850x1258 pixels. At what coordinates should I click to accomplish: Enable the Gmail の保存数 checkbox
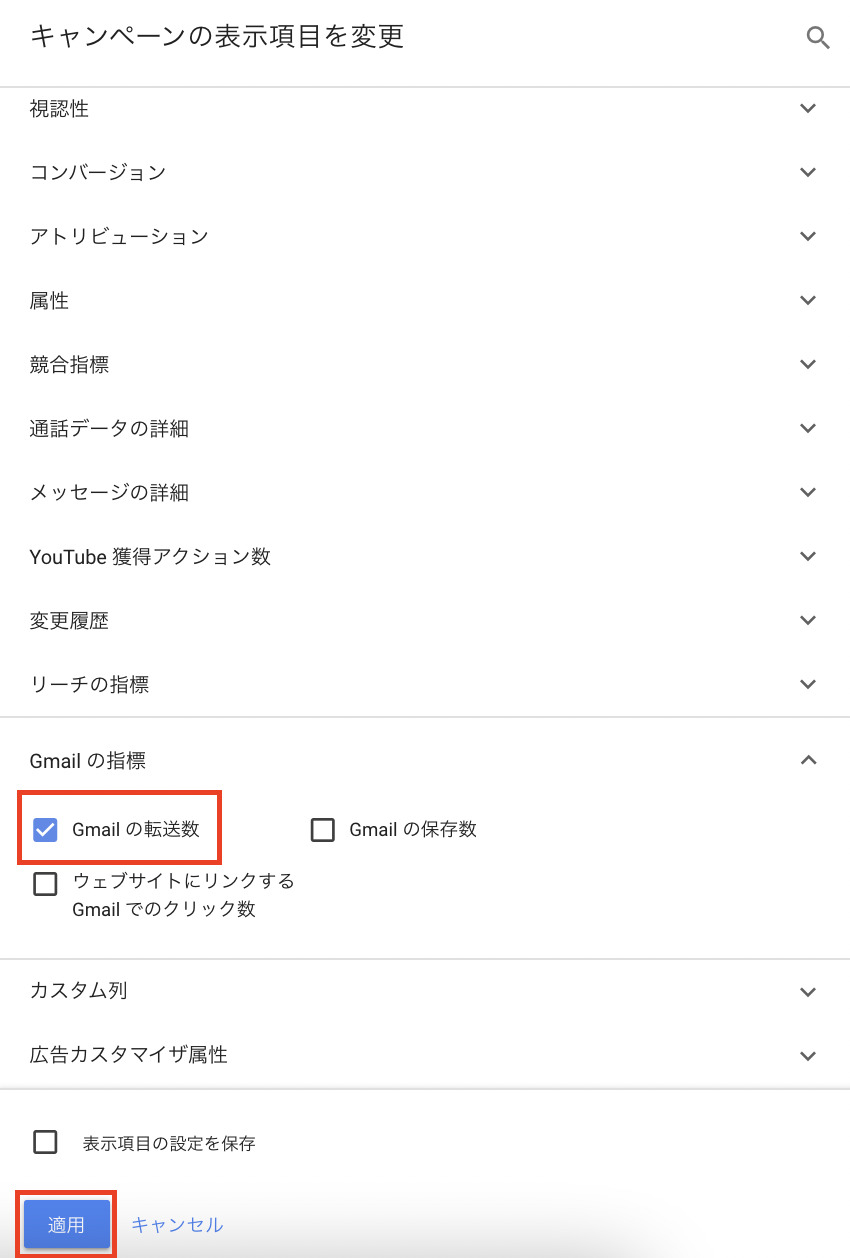(322, 830)
